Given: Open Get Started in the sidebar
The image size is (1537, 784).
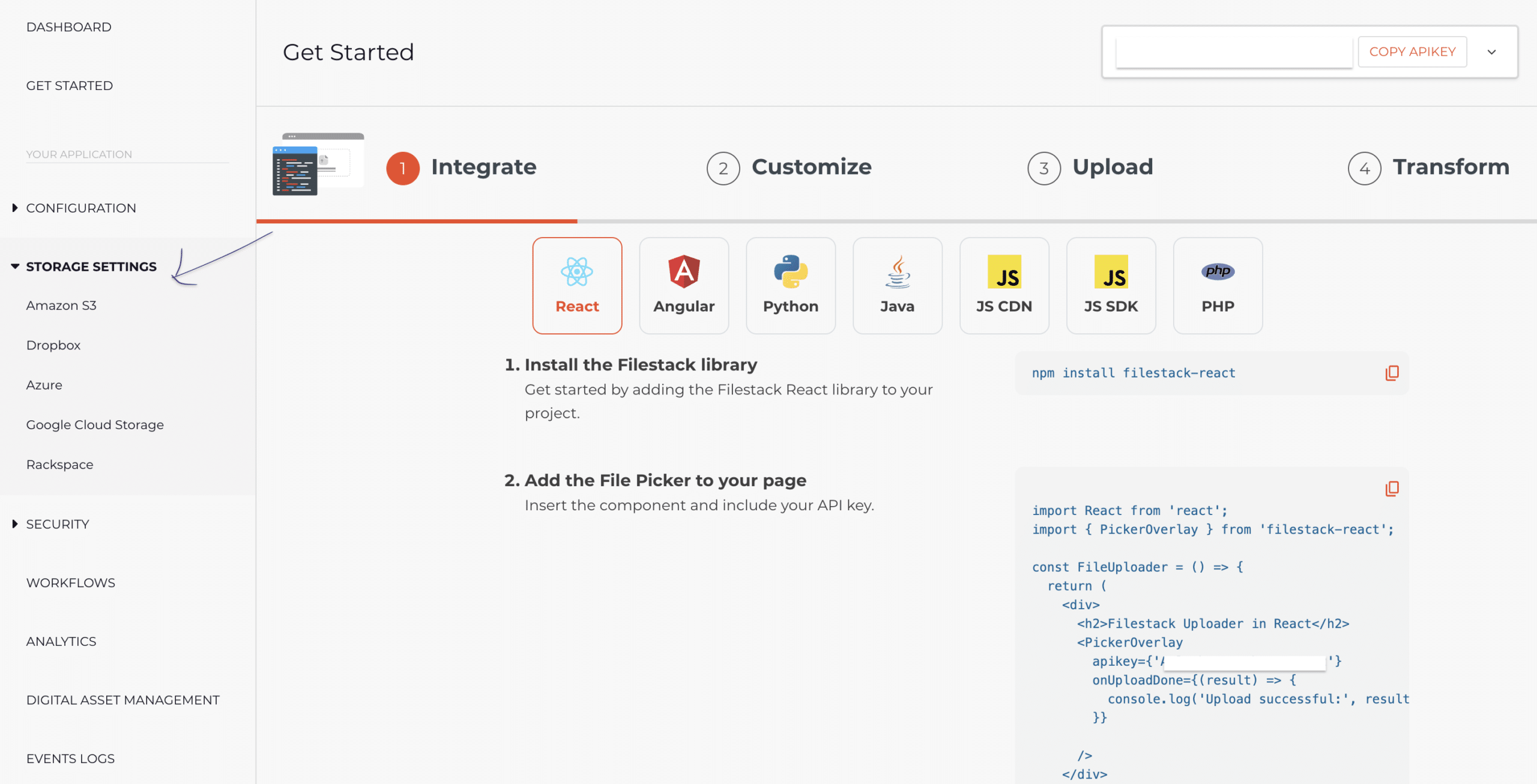Looking at the screenshot, I should (x=70, y=85).
